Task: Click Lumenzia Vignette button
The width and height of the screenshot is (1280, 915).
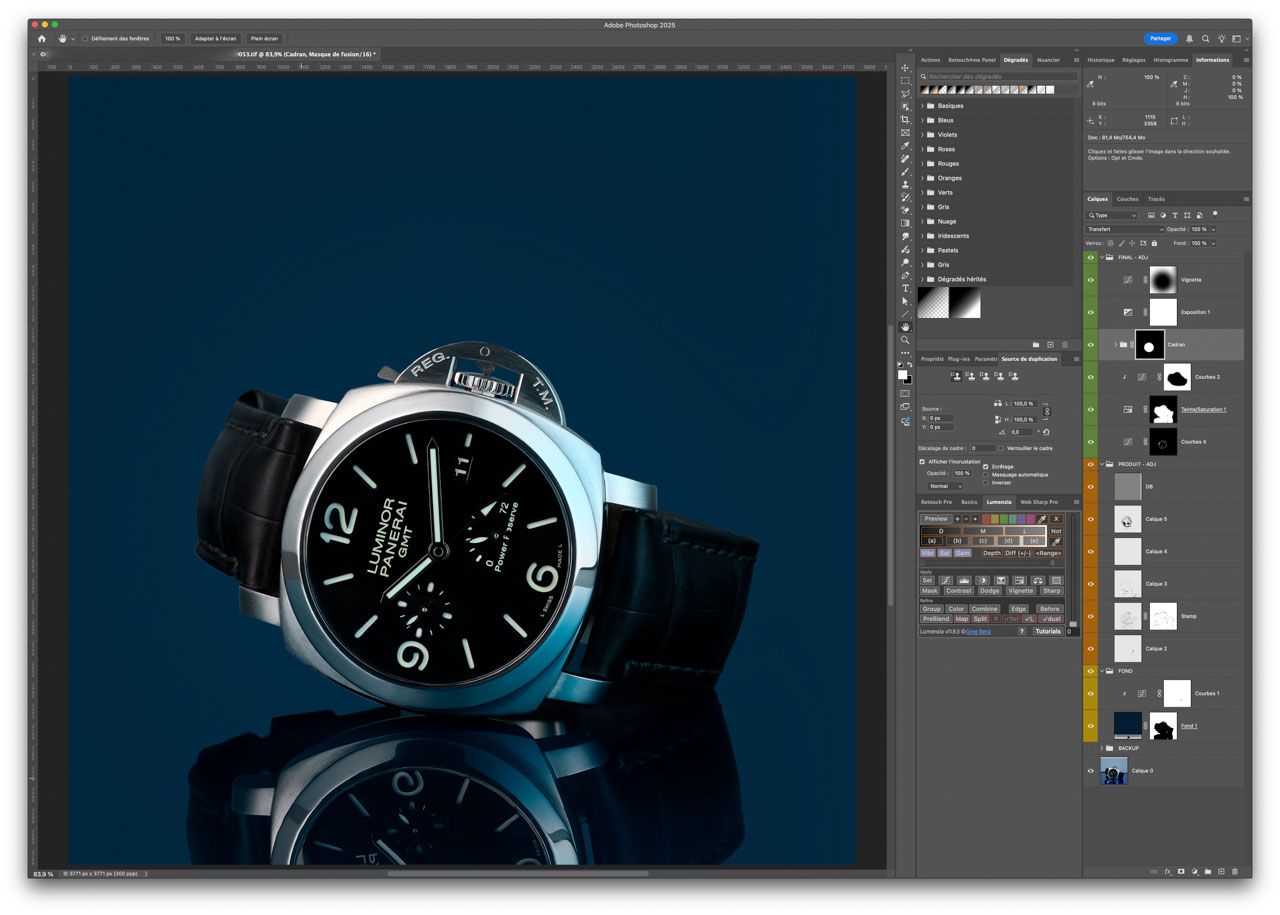Action: coord(1020,591)
